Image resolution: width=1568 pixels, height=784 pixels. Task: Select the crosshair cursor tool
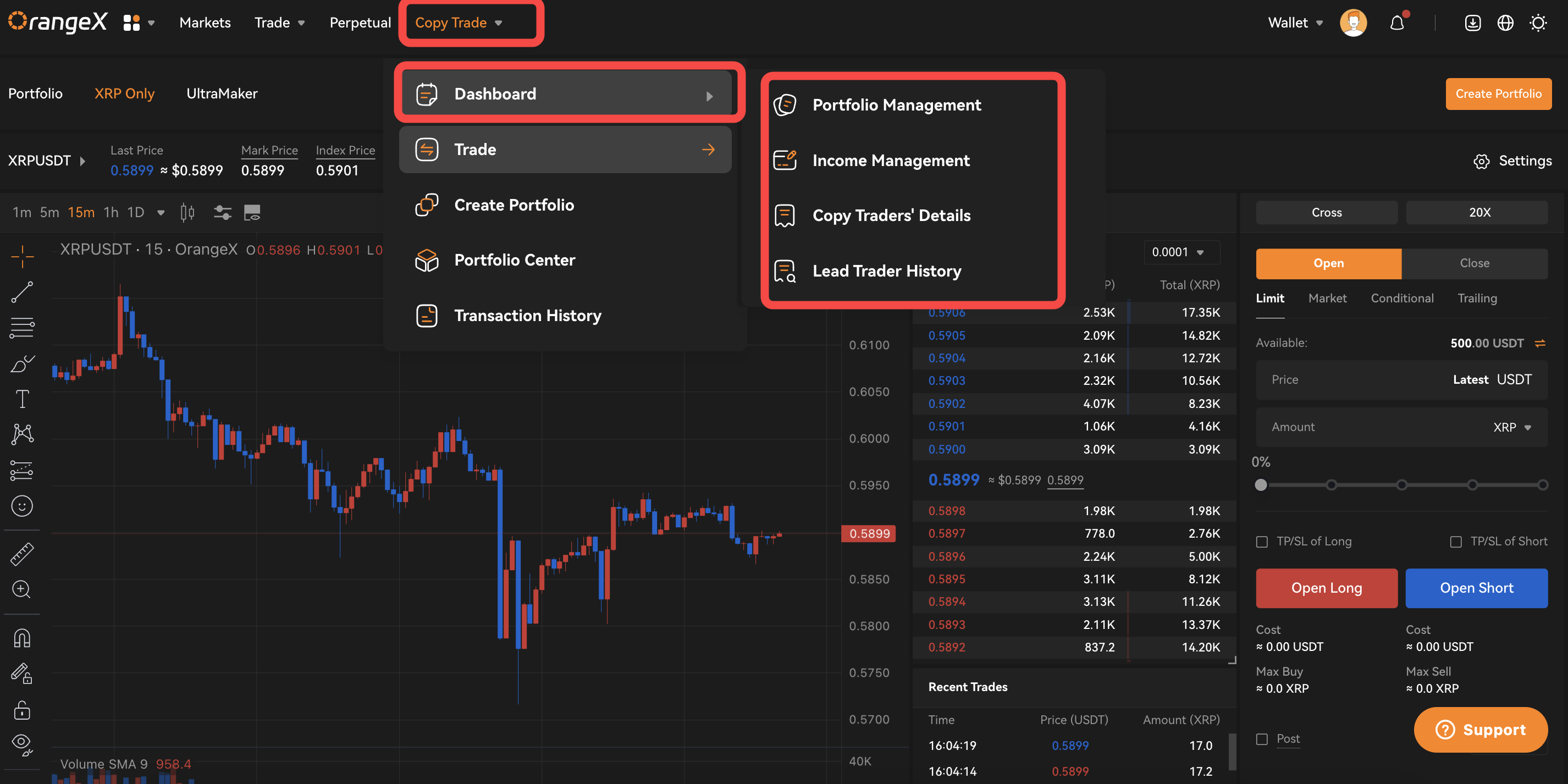(x=23, y=256)
